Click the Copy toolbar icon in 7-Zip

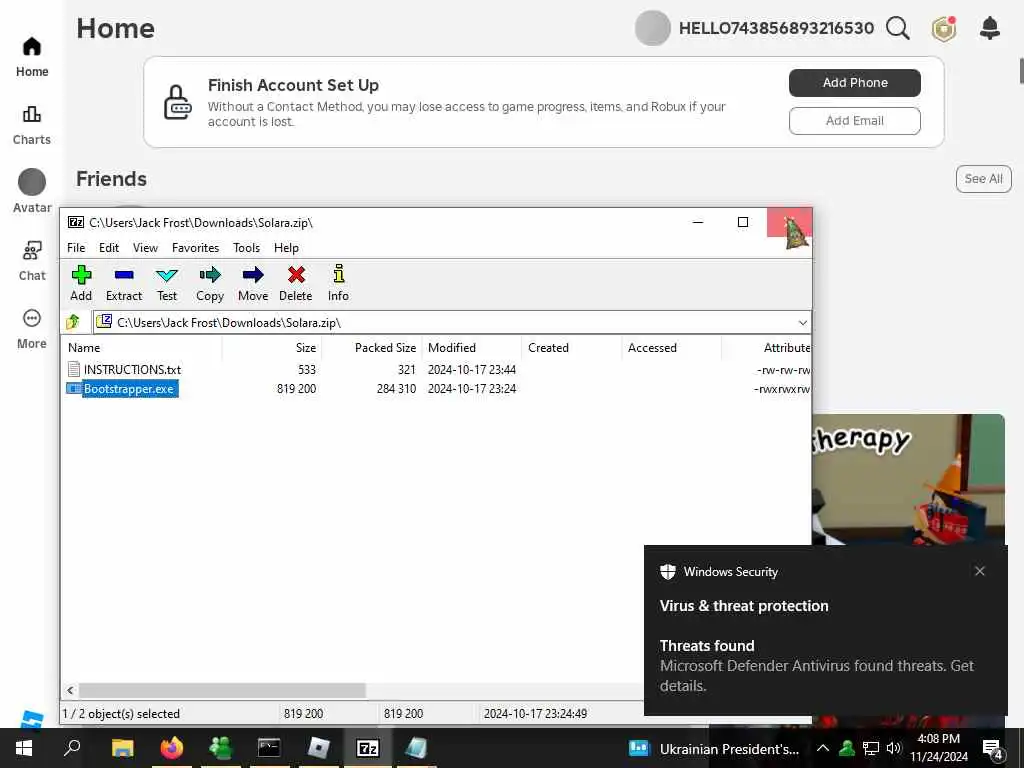tap(210, 283)
